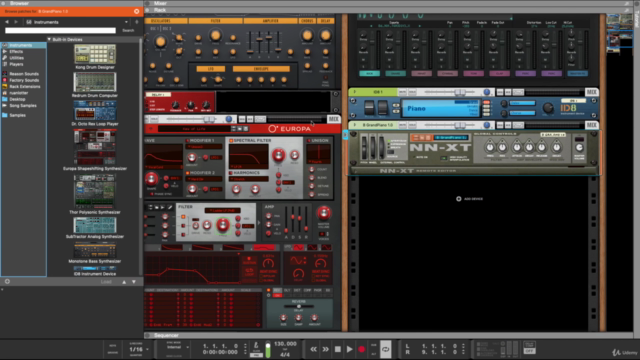The height and width of the screenshot is (360, 640).
Task: Solo the ID8 1 mix channel
Action: pyautogui.click(x=412, y=92)
